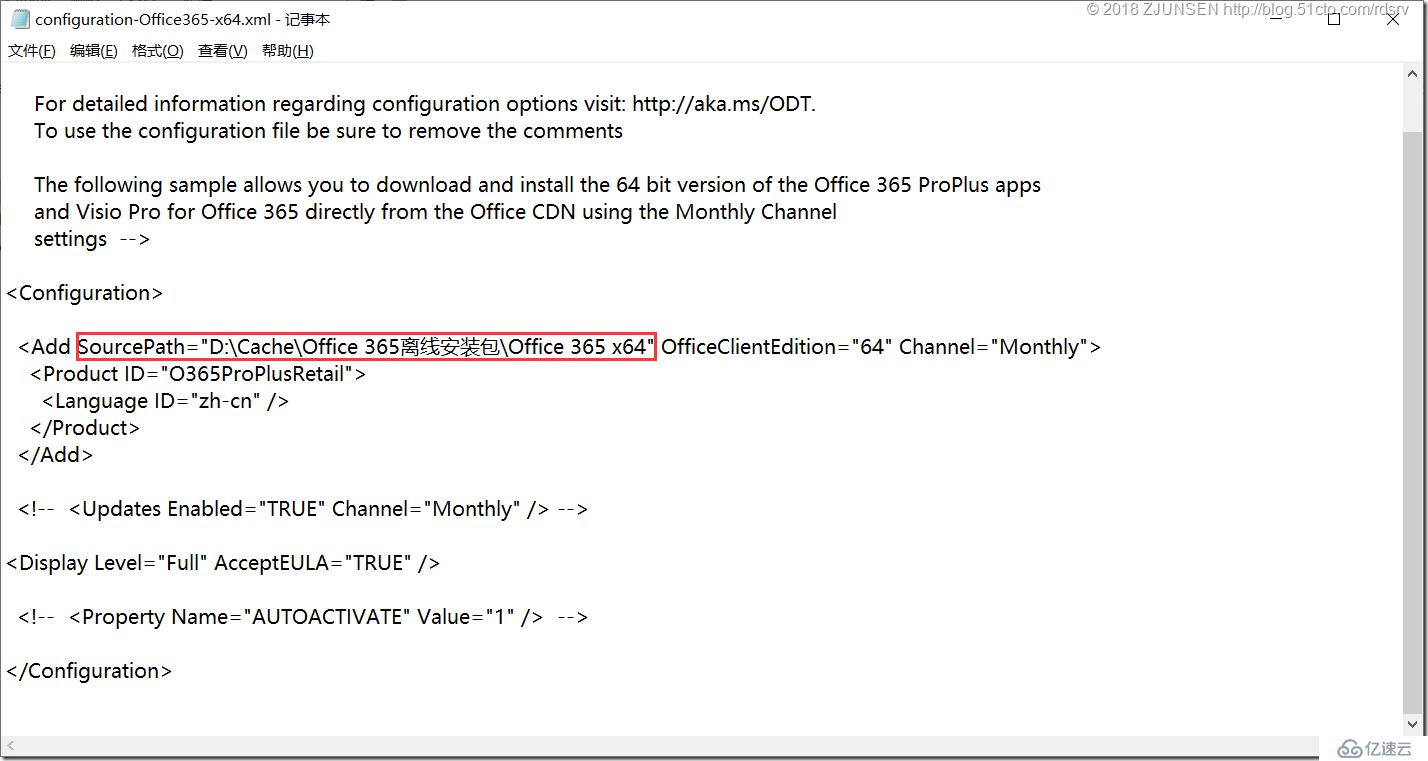
Task: Click the line starting 'To use the configuration file'
Action: click(x=328, y=131)
